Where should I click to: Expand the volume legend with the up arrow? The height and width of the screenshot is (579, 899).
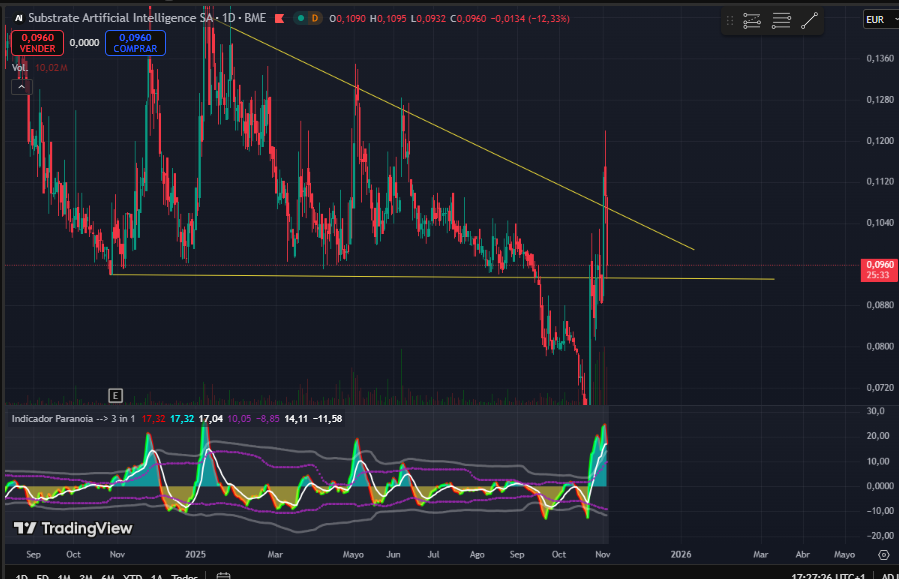click(x=21, y=86)
